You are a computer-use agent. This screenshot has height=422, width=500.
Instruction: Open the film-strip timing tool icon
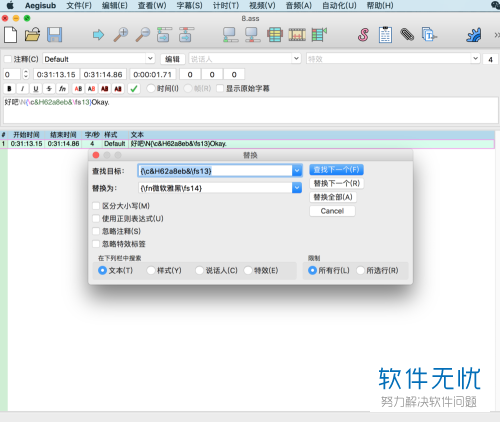tap(297, 35)
